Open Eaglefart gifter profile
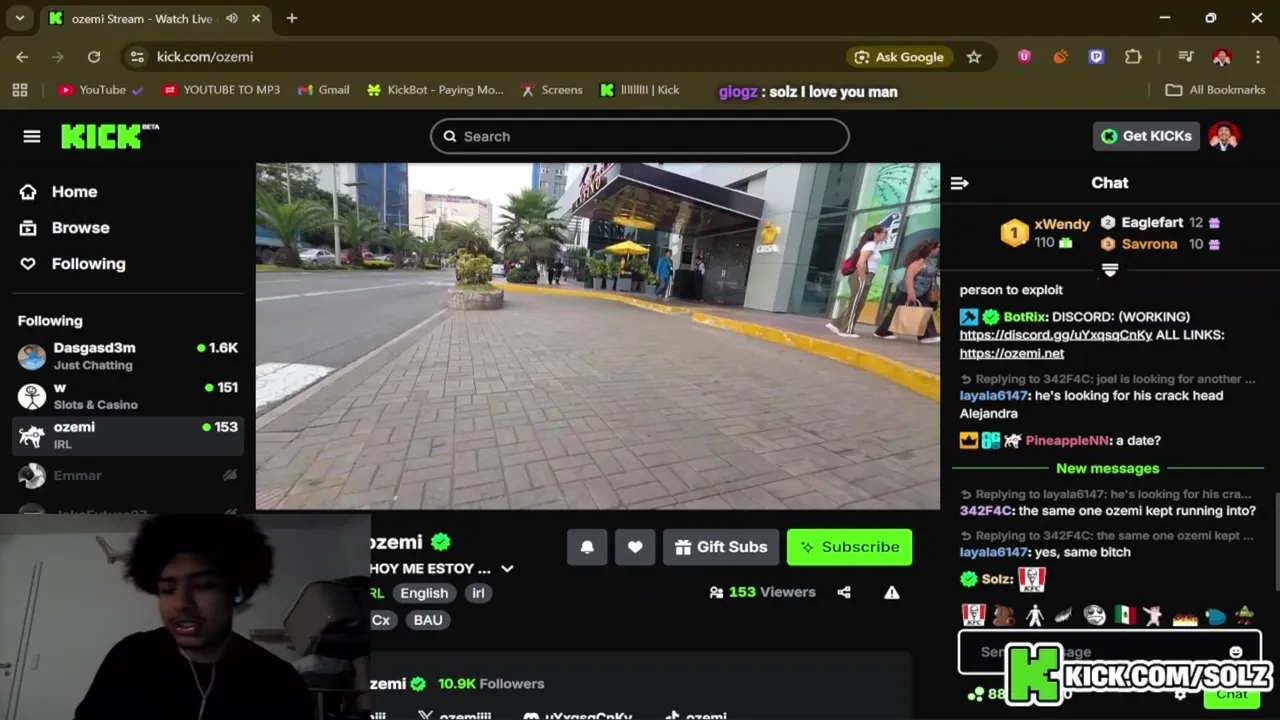Viewport: 1280px width, 720px height. click(x=1152, y=222)
